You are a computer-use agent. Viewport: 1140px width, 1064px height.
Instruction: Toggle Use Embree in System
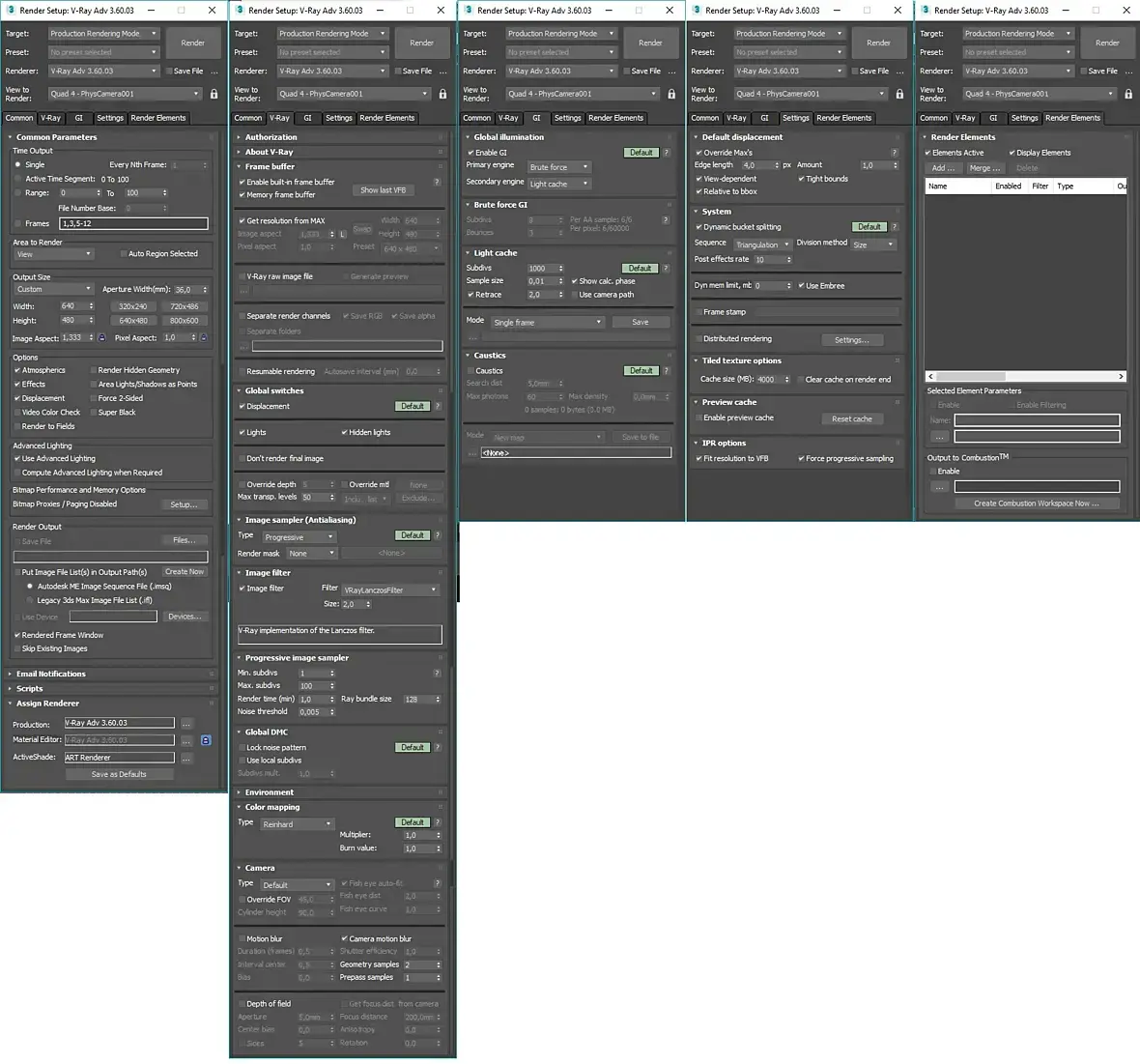coord(801,286)
